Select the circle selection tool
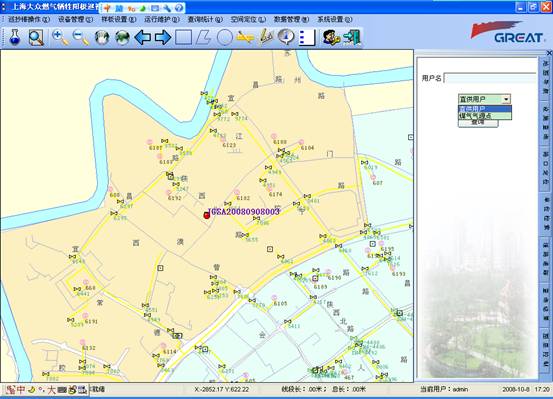Viewport: 553px width, 399px height. tap(225, 37)
